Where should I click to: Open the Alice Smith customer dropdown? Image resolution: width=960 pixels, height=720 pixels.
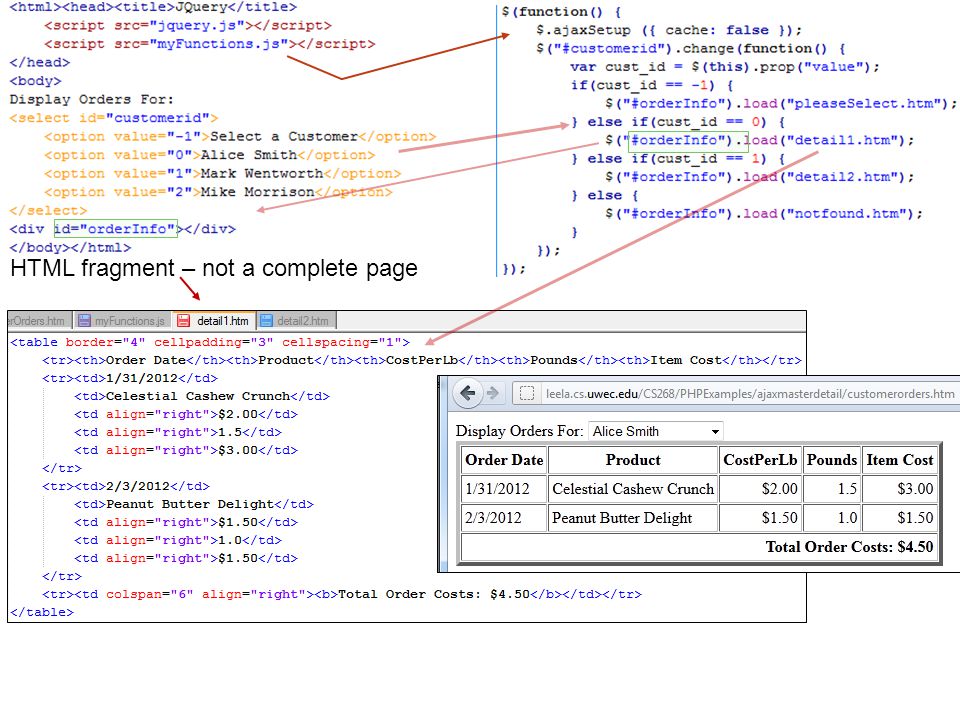click(655, 431)
